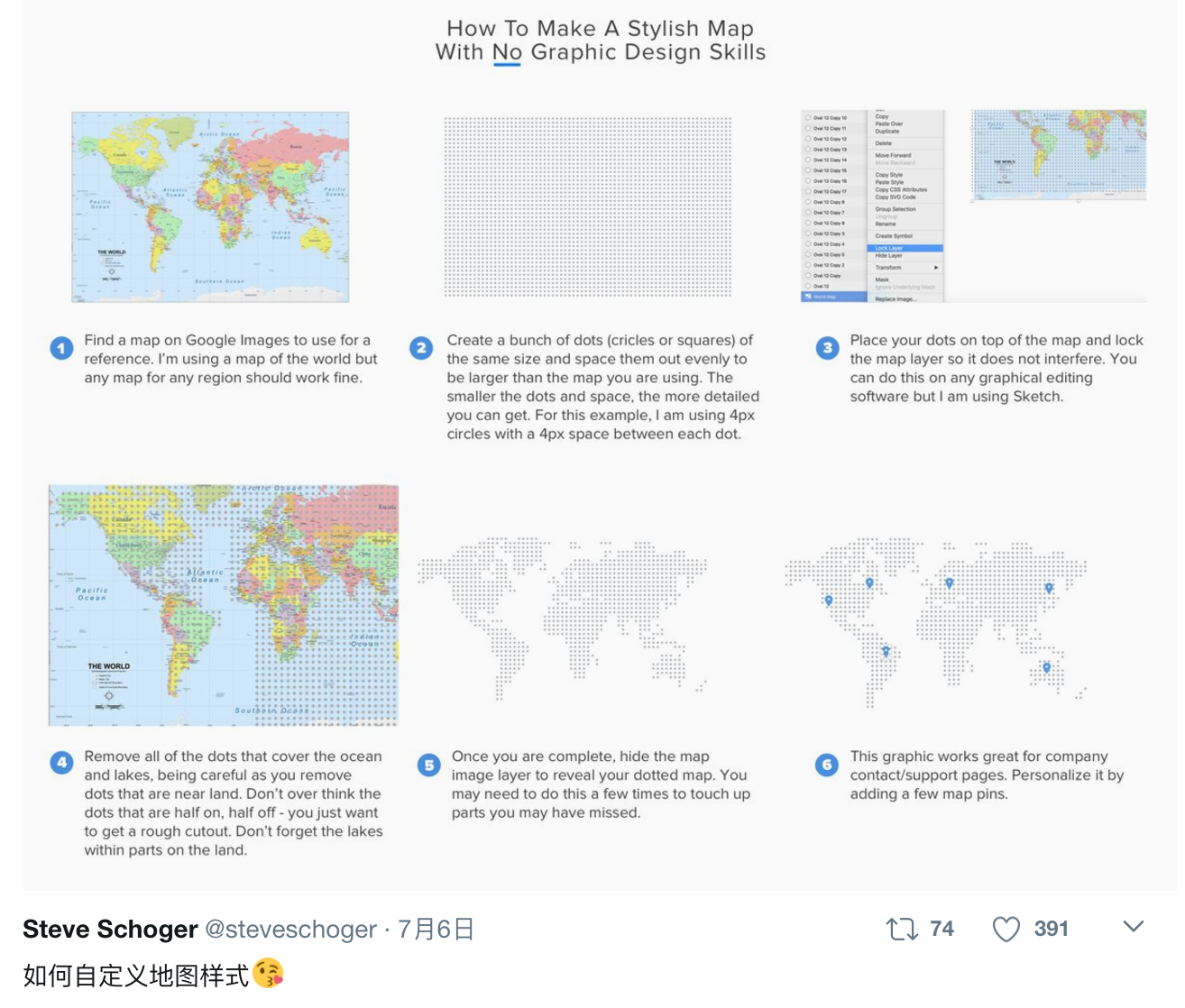Image resolution: width=1185 pixels, height=1008 pixels.
Task: Click the step 1 number badge
Action: pyautogui.click(x=61, y=348)
